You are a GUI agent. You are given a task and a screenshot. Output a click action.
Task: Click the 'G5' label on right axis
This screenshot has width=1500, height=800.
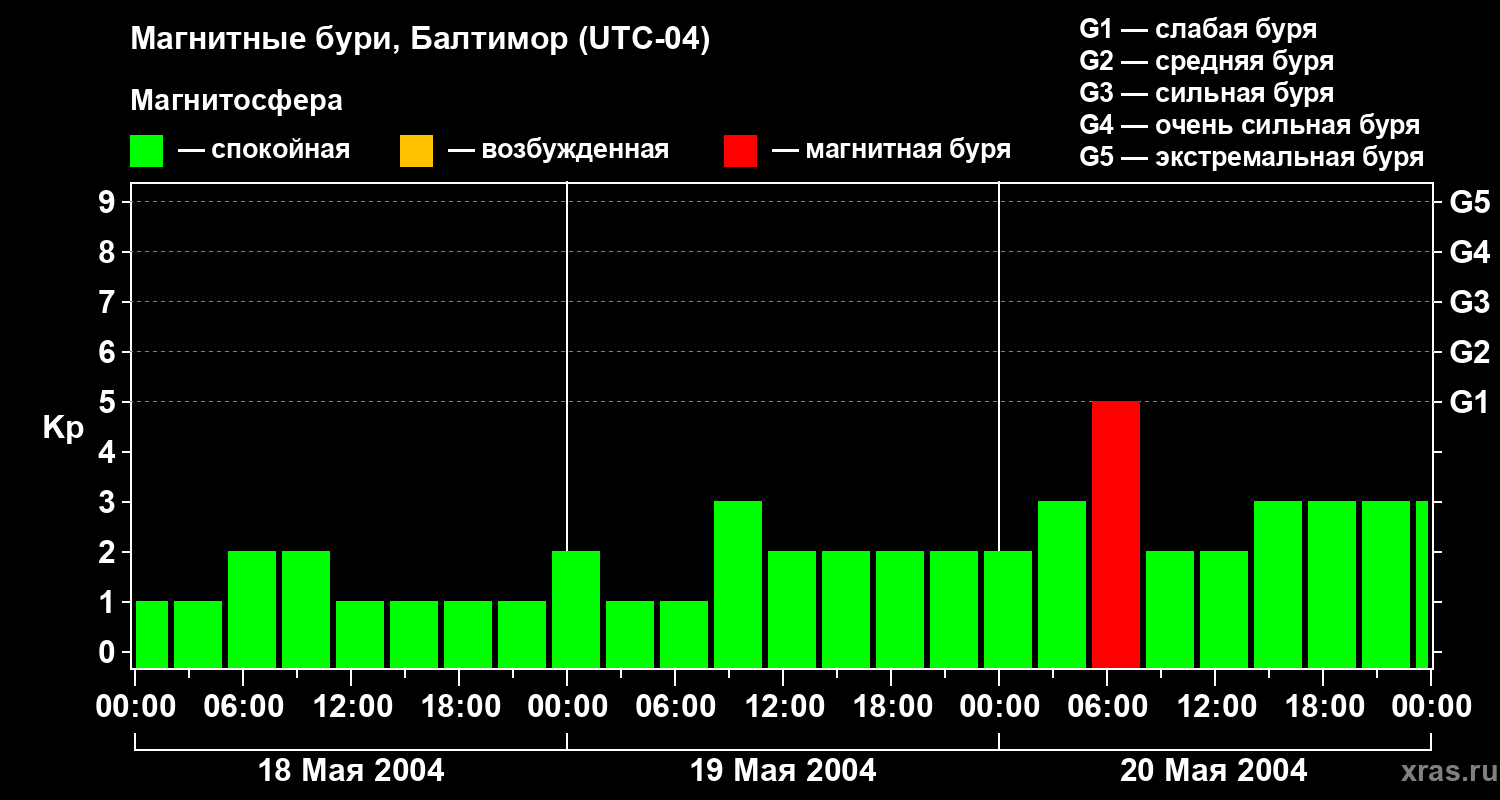(1470, 203)
